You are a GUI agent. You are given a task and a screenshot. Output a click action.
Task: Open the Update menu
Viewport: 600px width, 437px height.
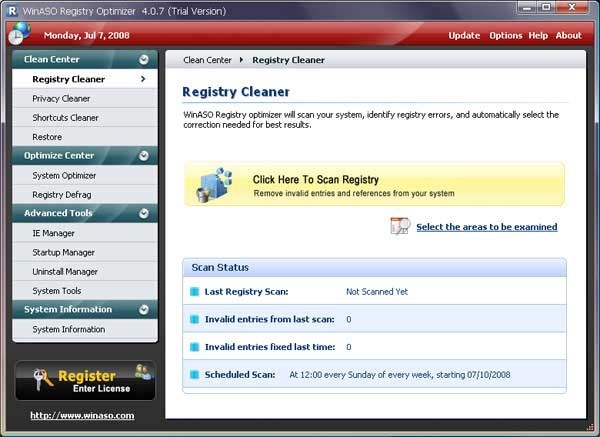tap(464, 36)
